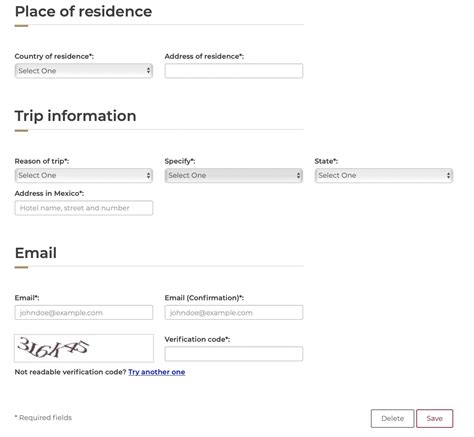Expand the Reason of trip dropdown
Image resolution: width=474 pixels, height=437 pixels.
84,175
